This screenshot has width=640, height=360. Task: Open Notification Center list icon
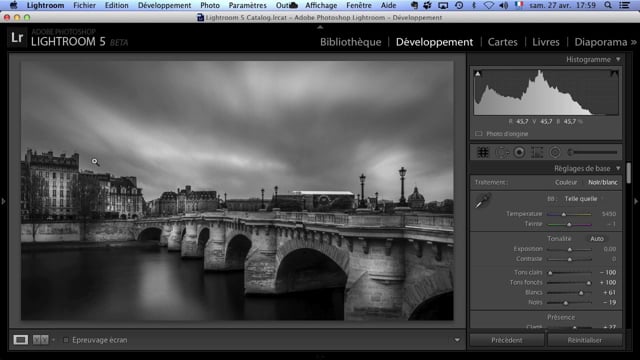(624, 5)
